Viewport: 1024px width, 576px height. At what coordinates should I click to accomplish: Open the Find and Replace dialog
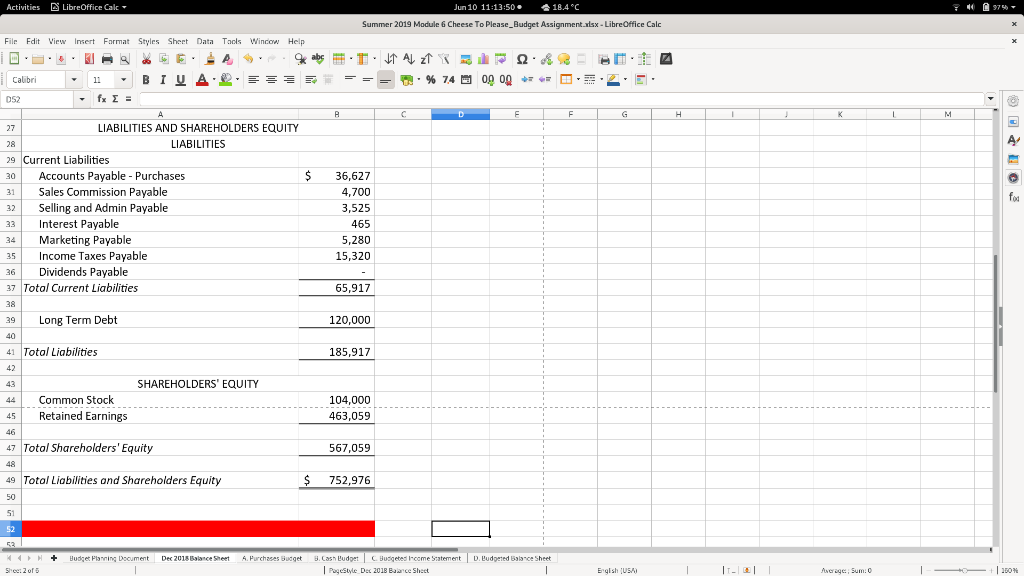(x=298, y=59)
